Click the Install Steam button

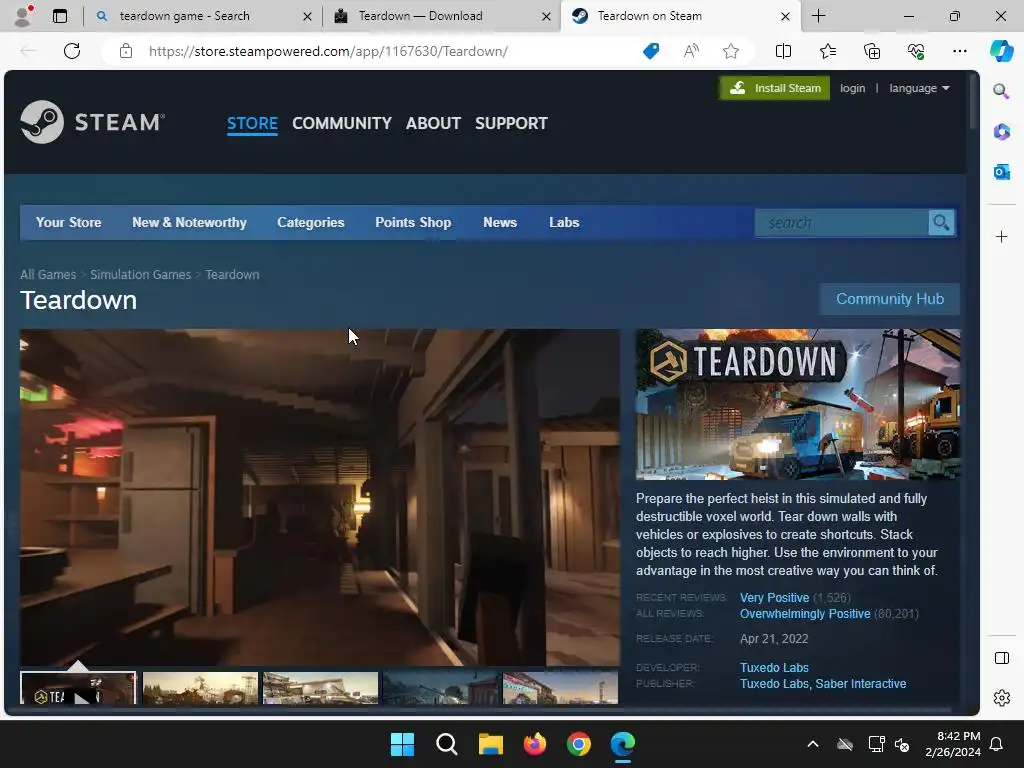pyautogui.click(x=775, y=88)
